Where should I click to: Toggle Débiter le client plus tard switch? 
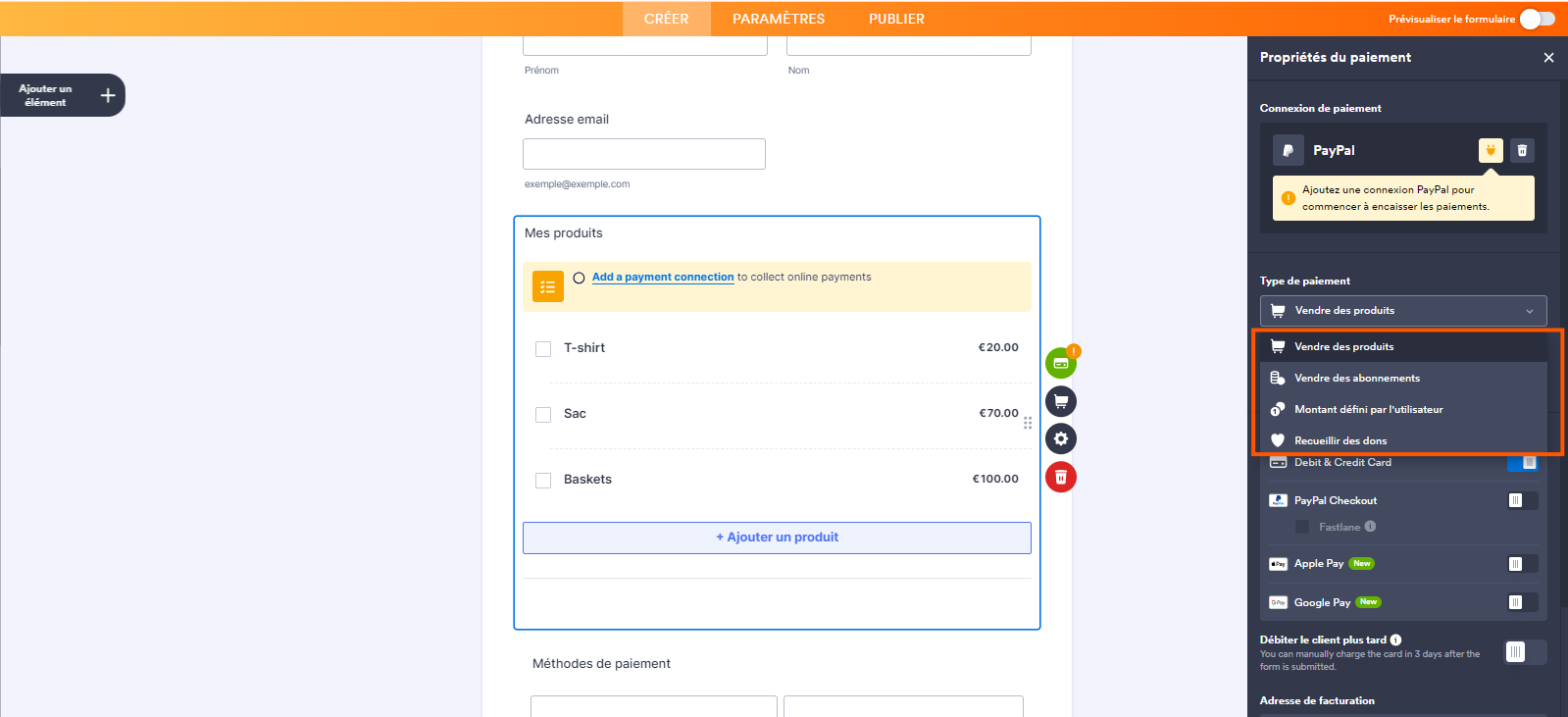point(1525,652)
